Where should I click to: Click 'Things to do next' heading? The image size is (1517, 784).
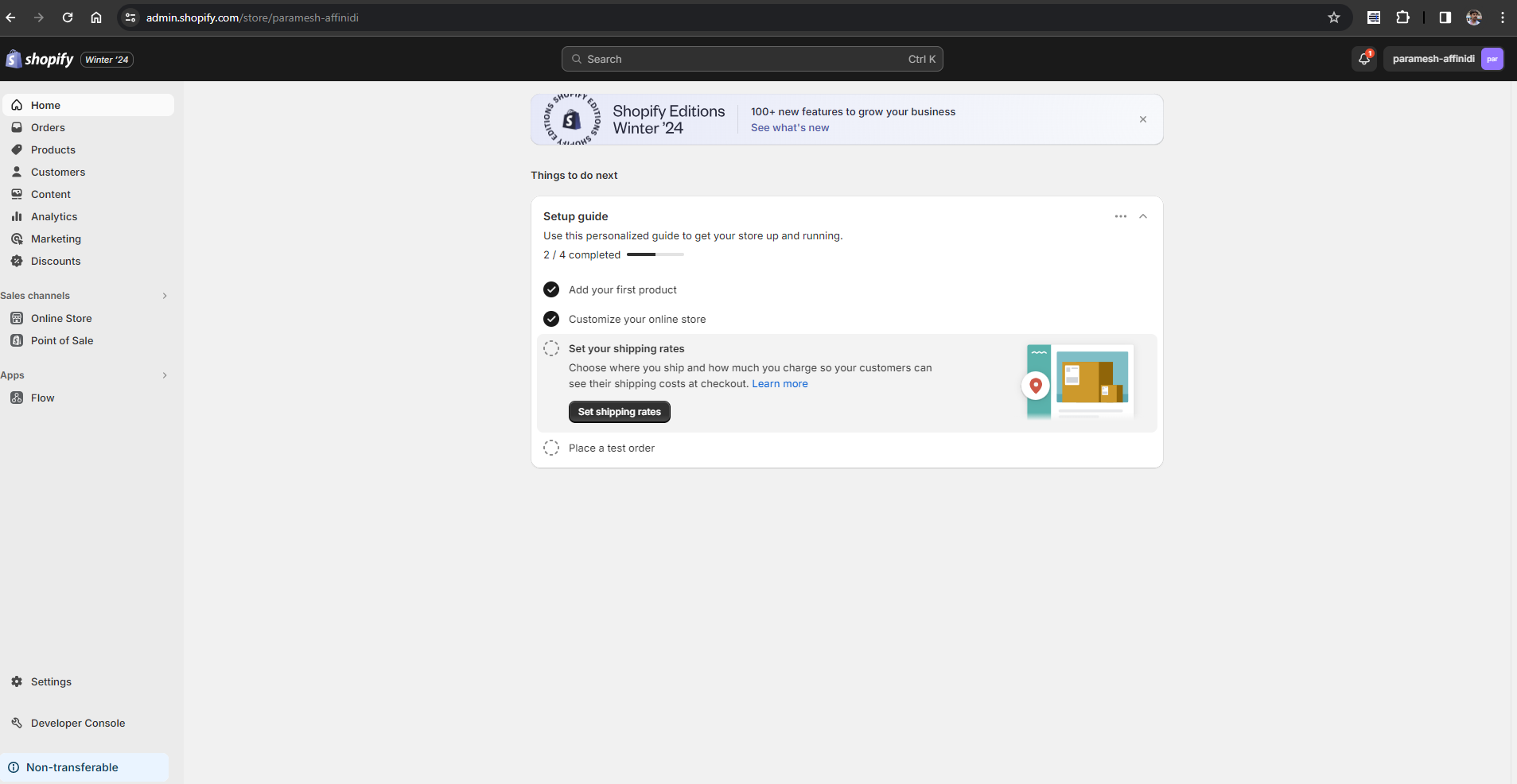(574, 175)
